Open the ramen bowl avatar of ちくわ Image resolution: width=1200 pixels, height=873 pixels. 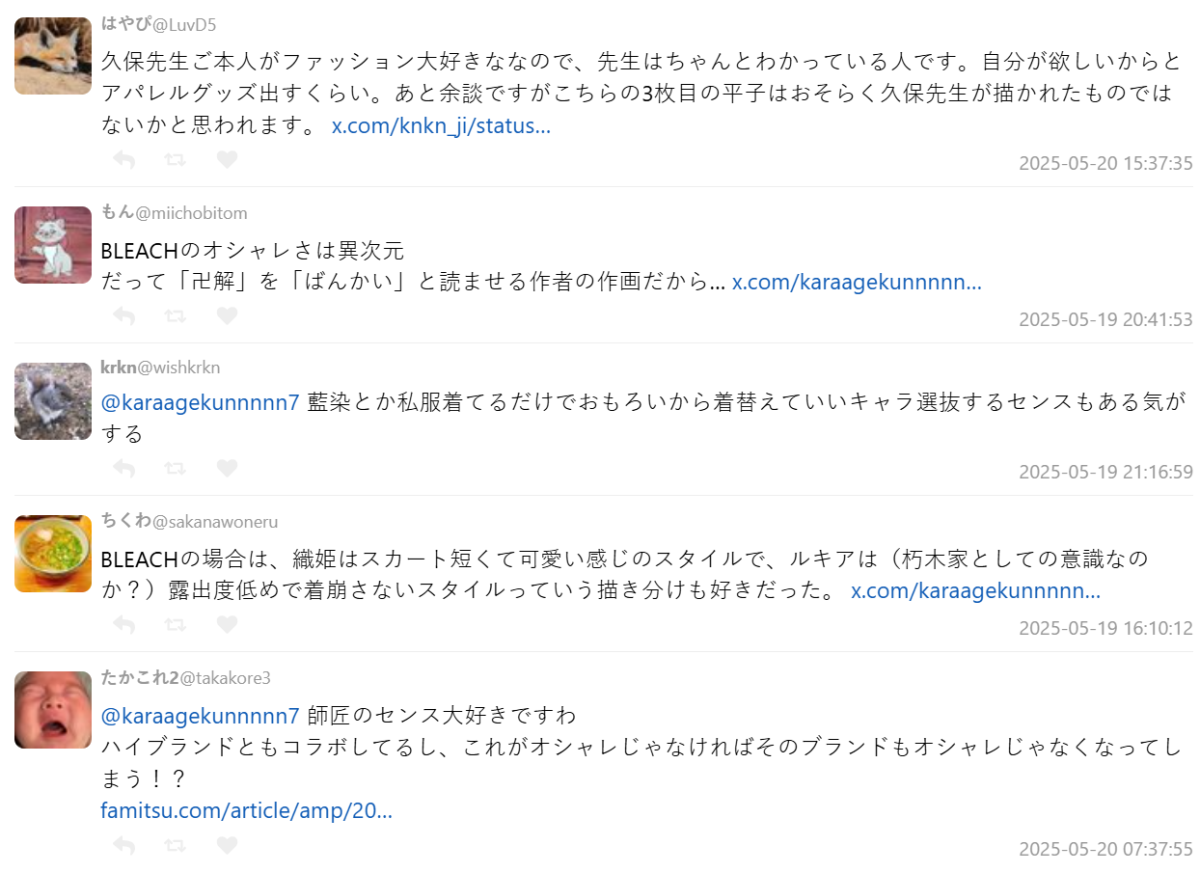pyautogui.click(x=53, y=554)
